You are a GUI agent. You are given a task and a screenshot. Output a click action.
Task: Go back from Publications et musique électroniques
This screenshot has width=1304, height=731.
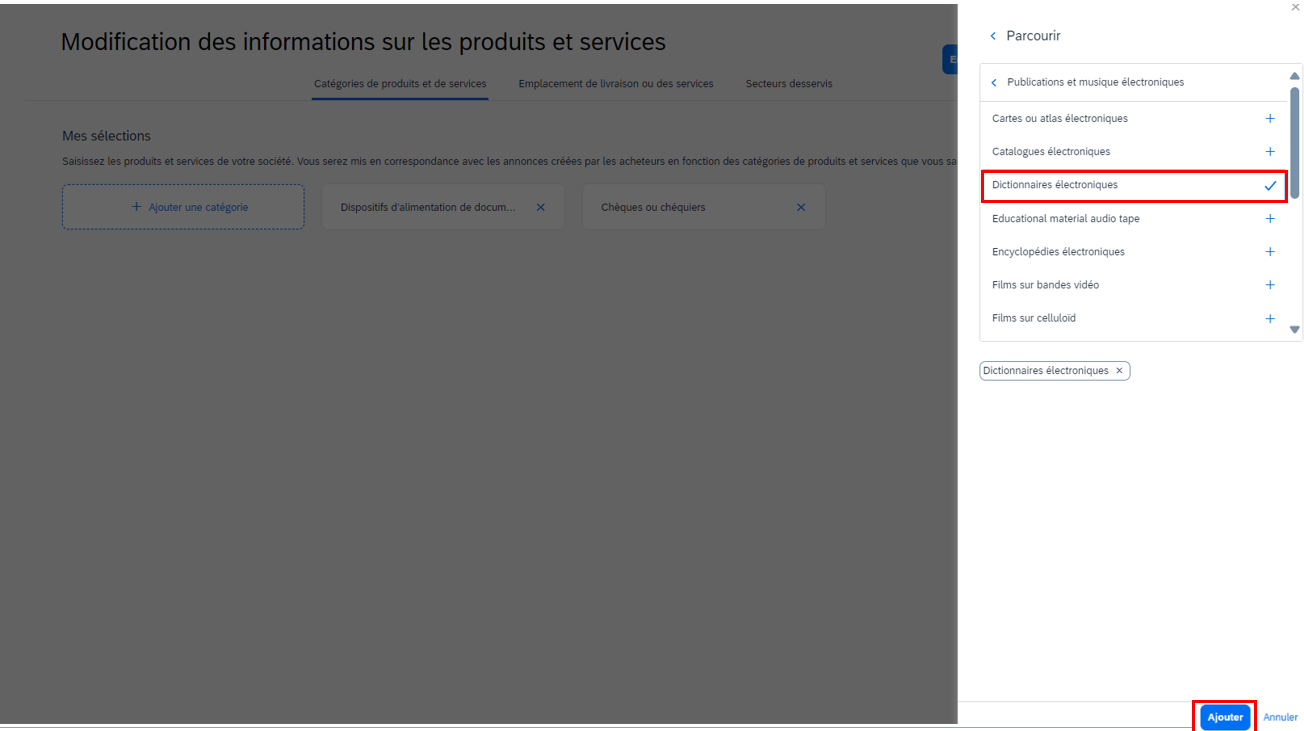pyautogui.click(x=994, y=82)
